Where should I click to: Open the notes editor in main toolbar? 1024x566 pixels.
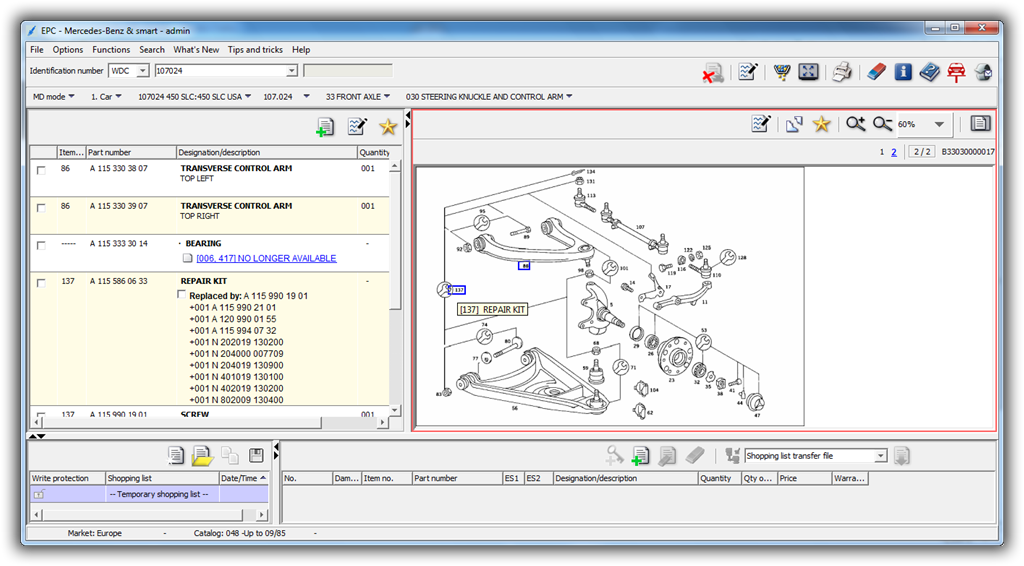tap(748, 72)
